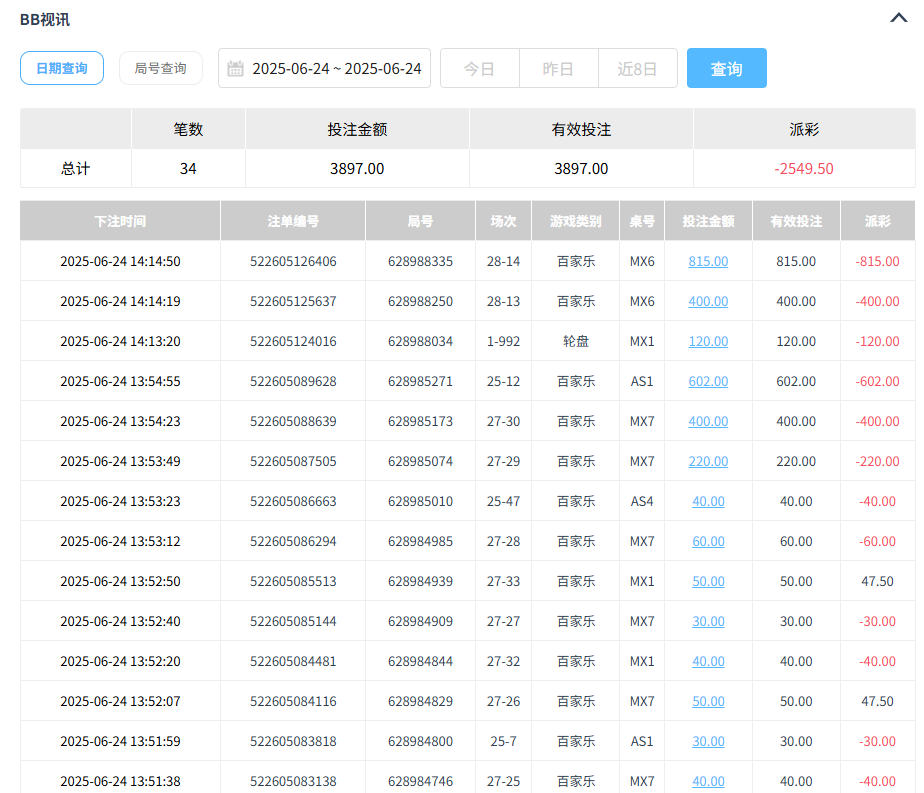Switch to the 局号查询 tab
924x793 pixels.
(160, 68)
